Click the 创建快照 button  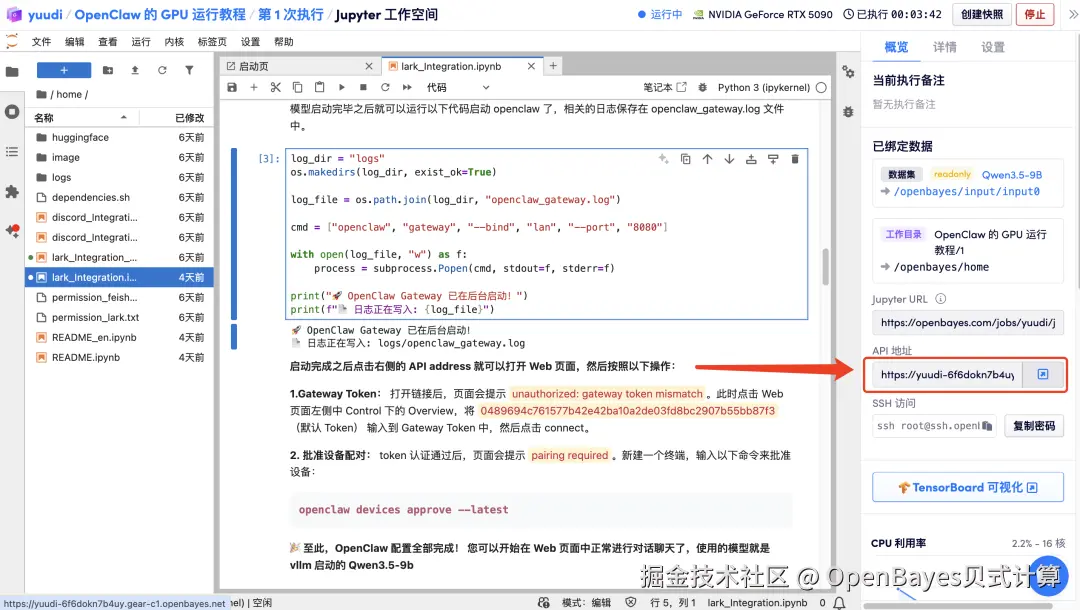(x=982, y=14)
